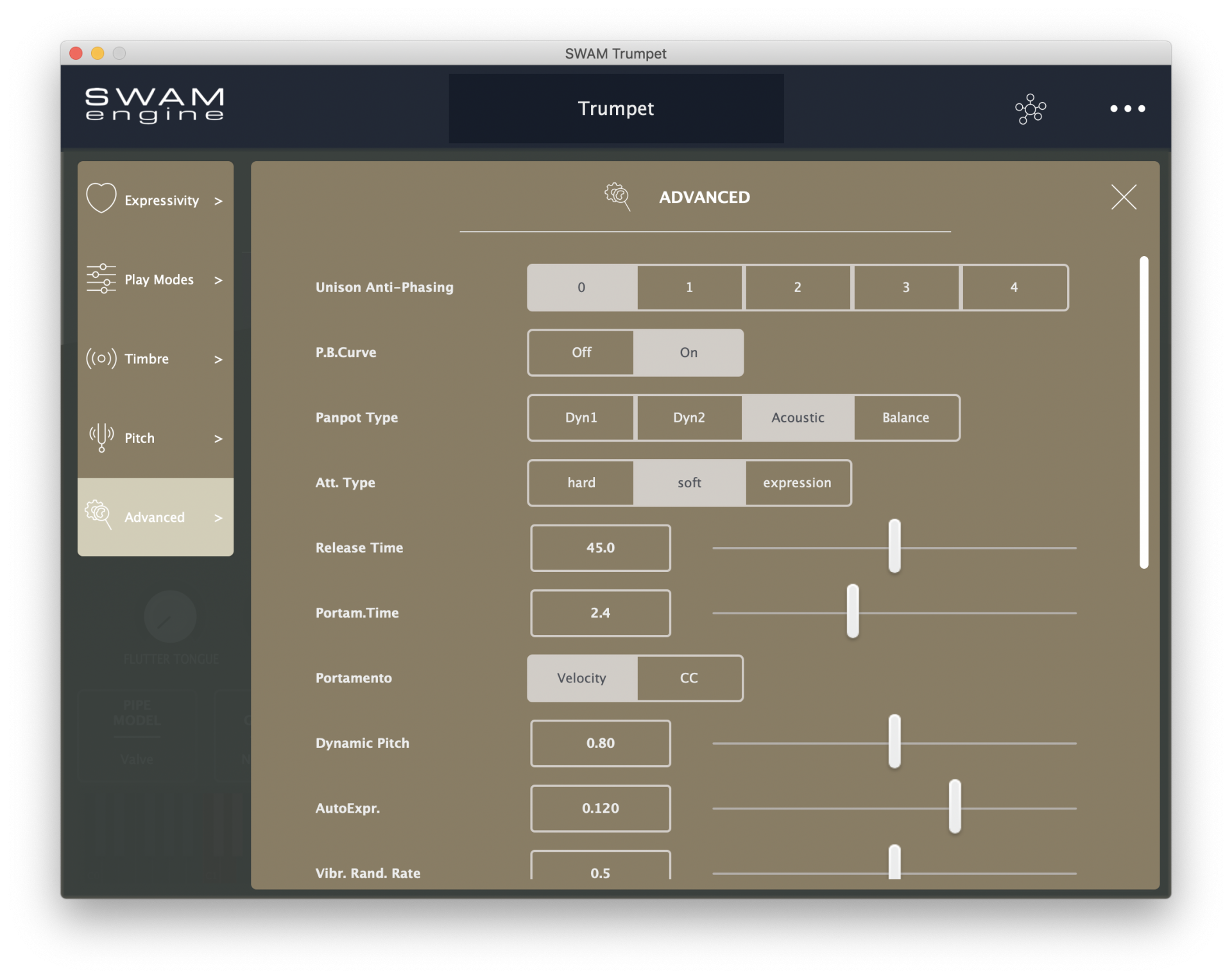This screenshot has width=1232, height=979.
Task: Click the Panpot Type label
Action: [357, 417]
